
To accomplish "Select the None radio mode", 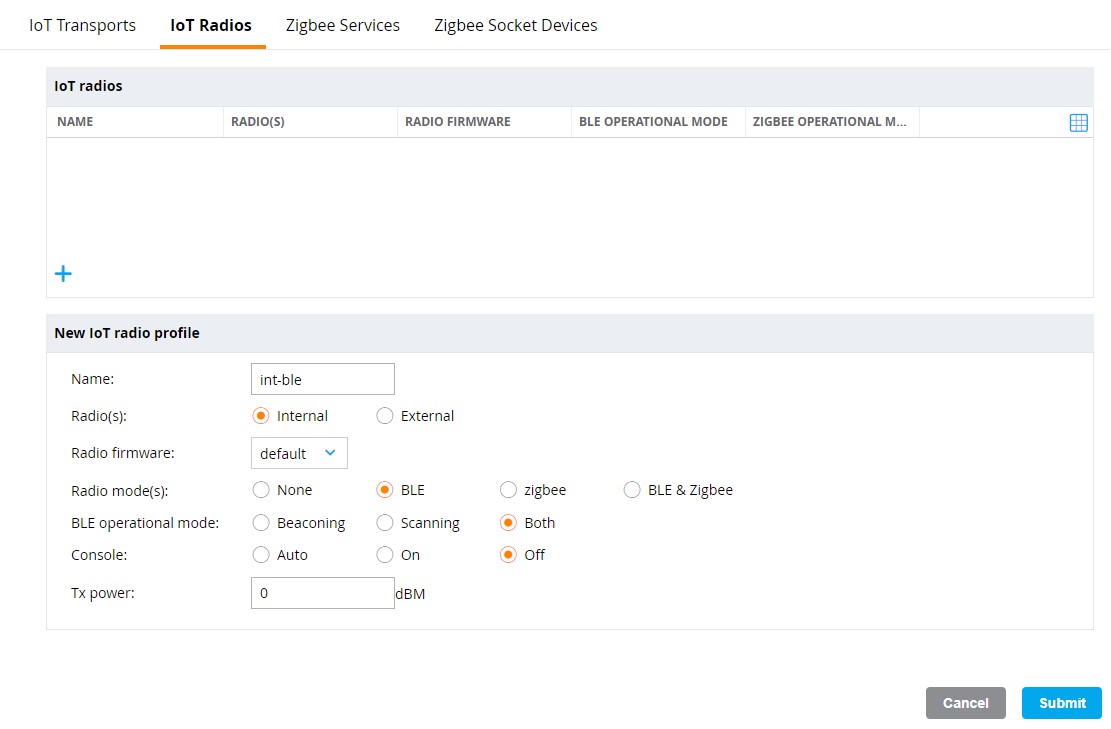I will click(261, 489).
